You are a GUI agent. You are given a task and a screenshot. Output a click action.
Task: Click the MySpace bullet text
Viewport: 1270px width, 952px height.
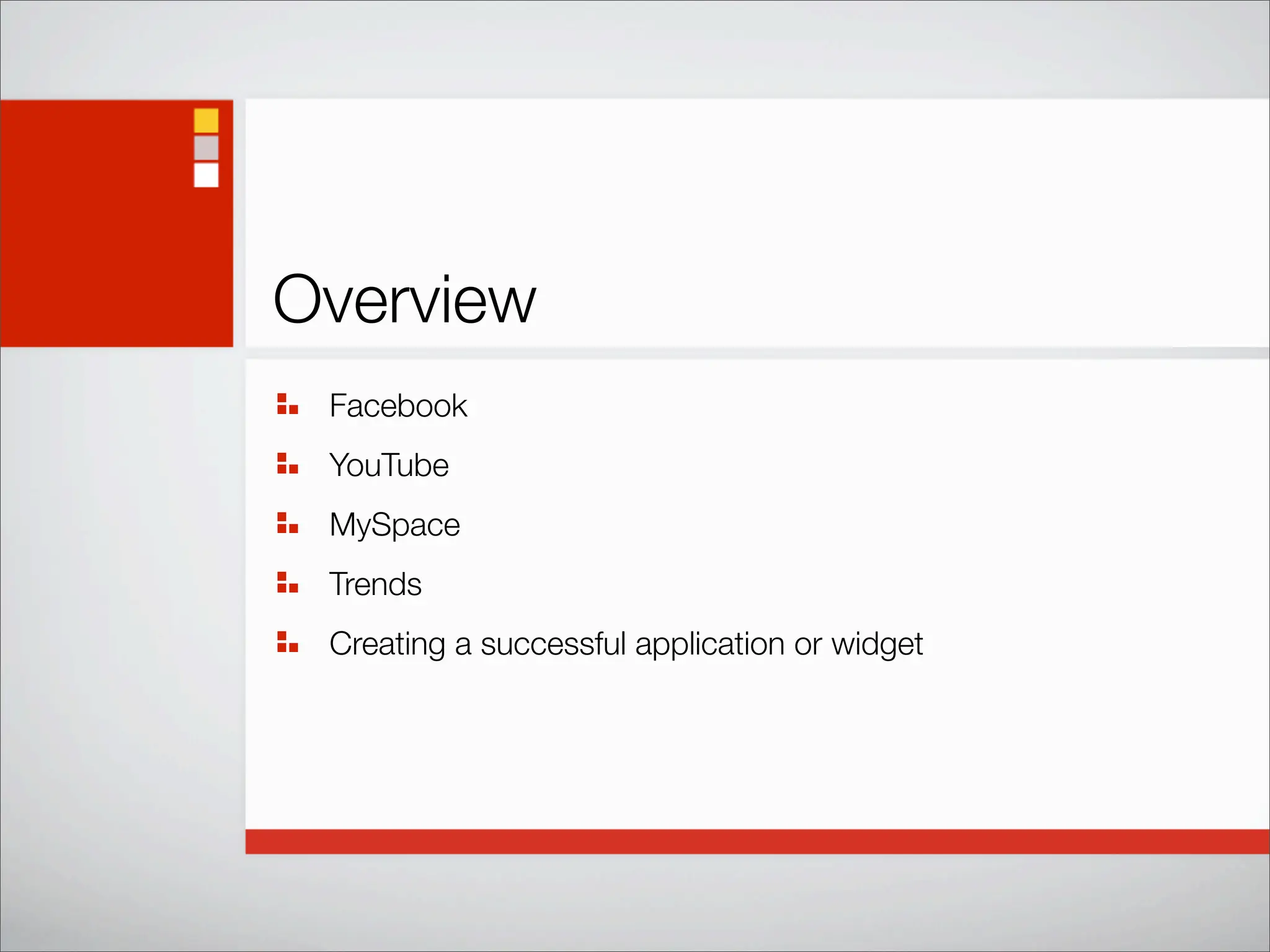point(394,525)
